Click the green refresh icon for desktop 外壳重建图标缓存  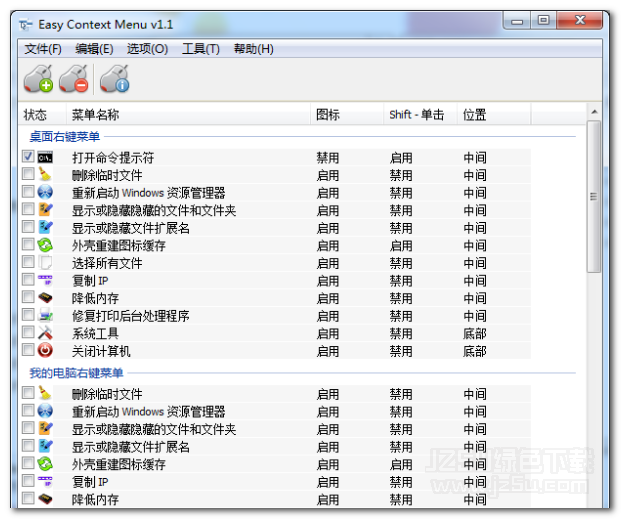[x=45, y=245]
